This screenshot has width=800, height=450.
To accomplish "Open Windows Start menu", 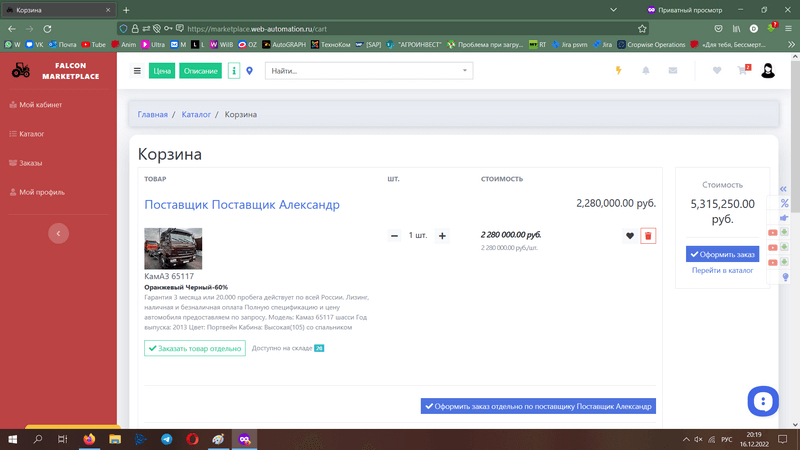I will tap(12, 439).
